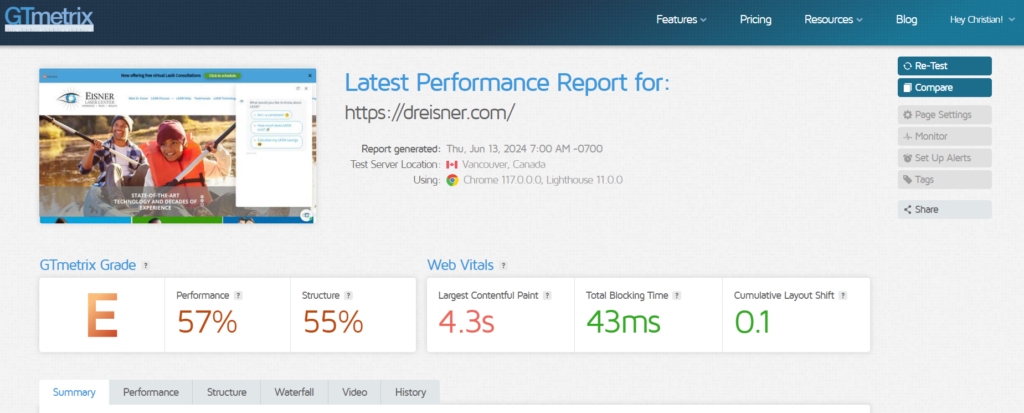This screenshot has height=413, width=1024.
Task: Click help icon next to Performance score
Action: [x=238, y=295]
